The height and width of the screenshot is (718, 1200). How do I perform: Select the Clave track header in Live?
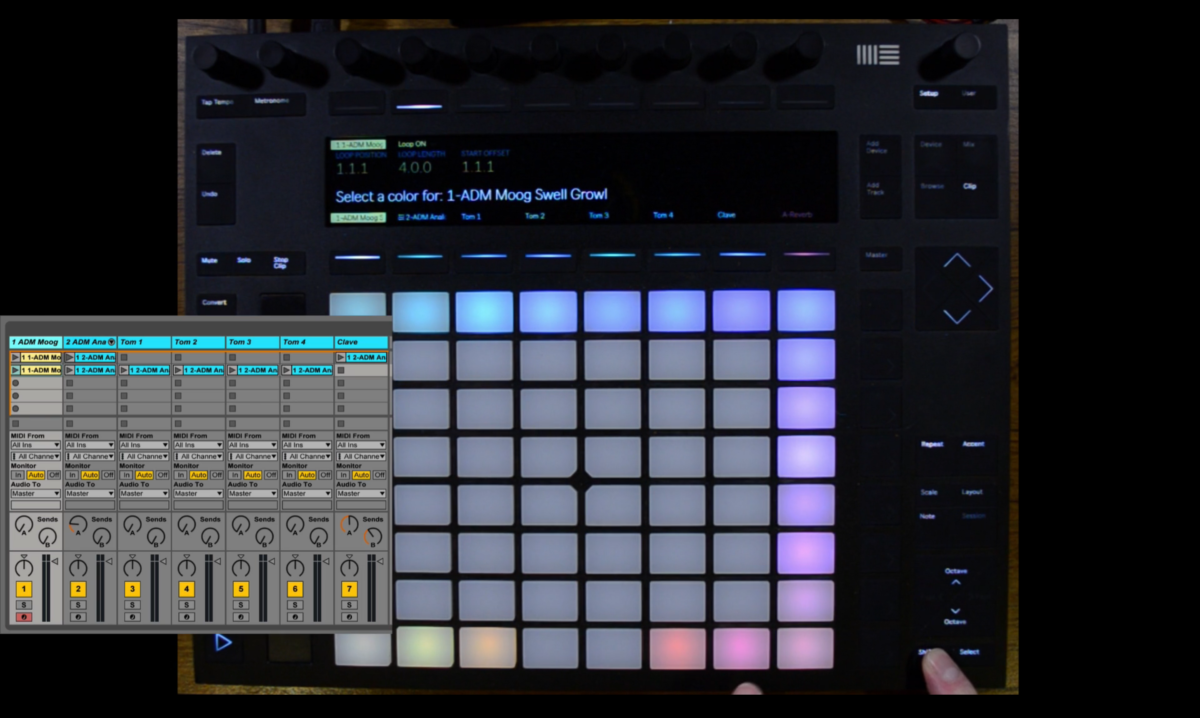[361, 342]
